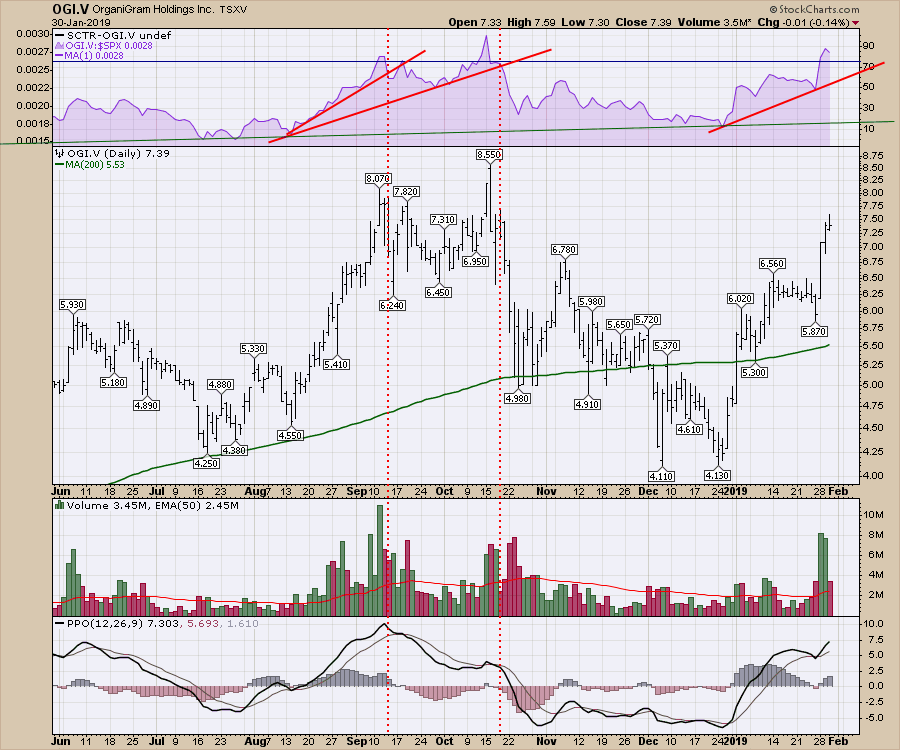Click the 4.910 price label
This screenshot has width=900, height=750.
click(587, 404)
